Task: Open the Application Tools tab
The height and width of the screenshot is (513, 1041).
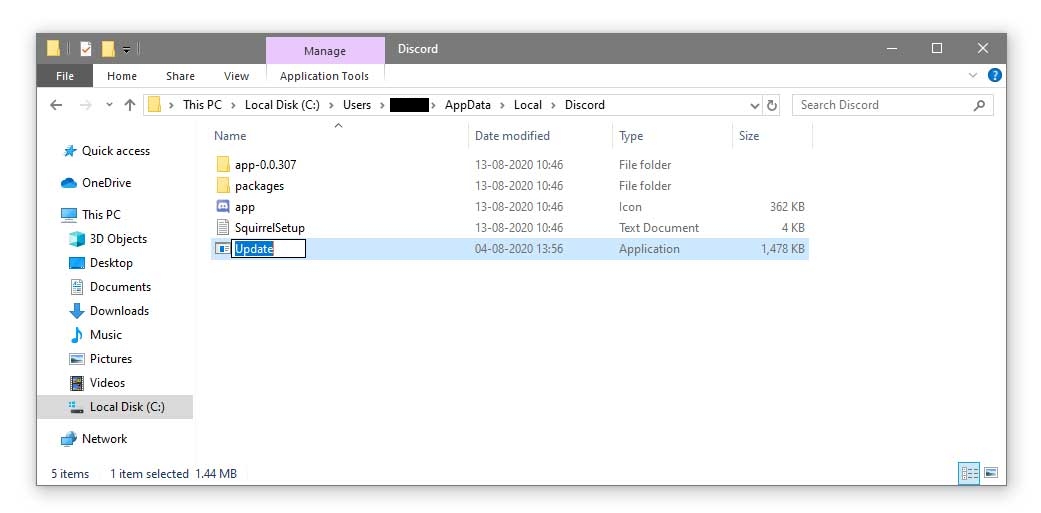Action: pos(324,76)
